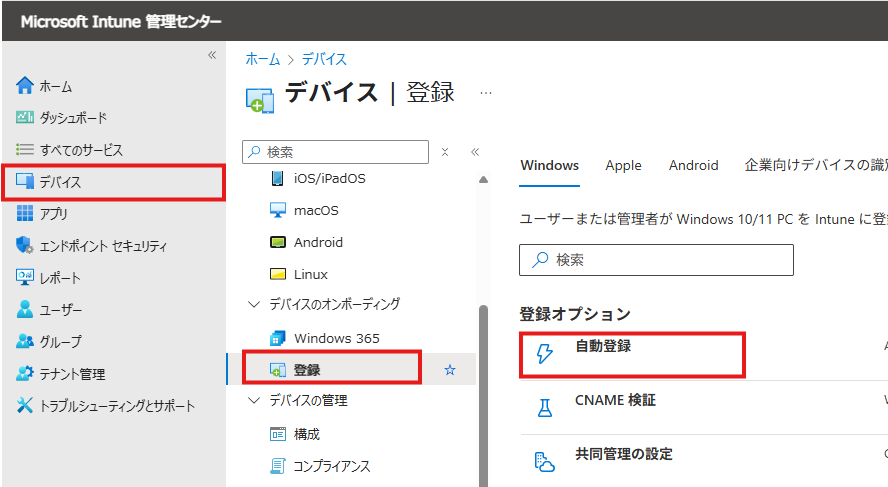Click the ホーム house icon in sidebar
888x487 pixels.
[x=24, y=86]
